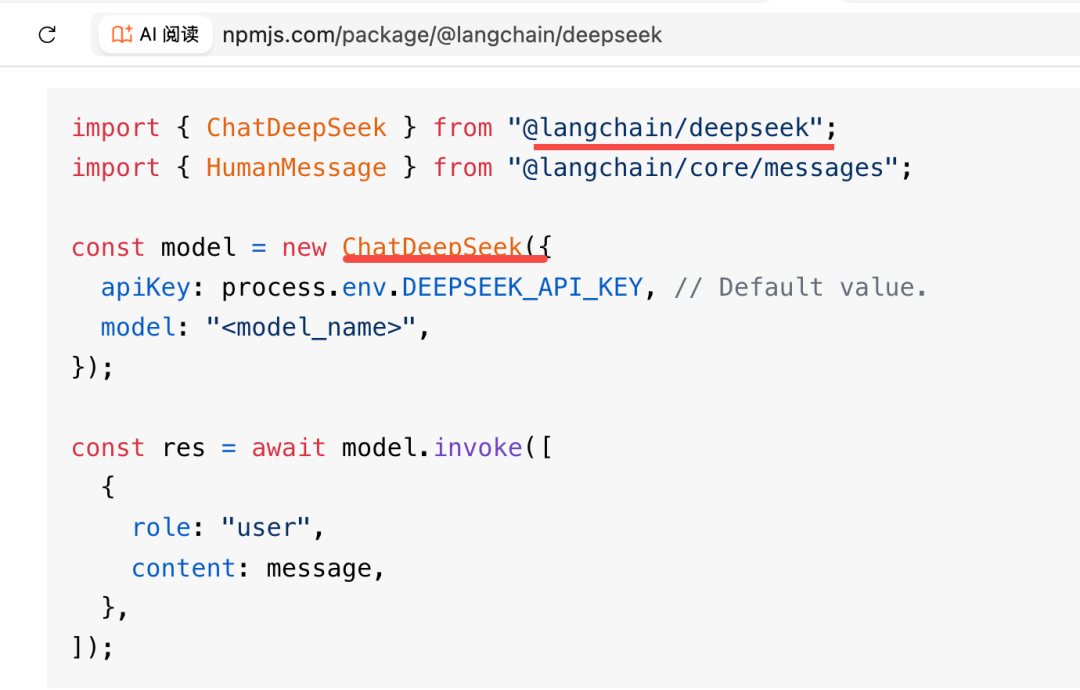Click the "@langchain/core/messages" string
The width and height of the screenshot is (1080, 690).
703,167
